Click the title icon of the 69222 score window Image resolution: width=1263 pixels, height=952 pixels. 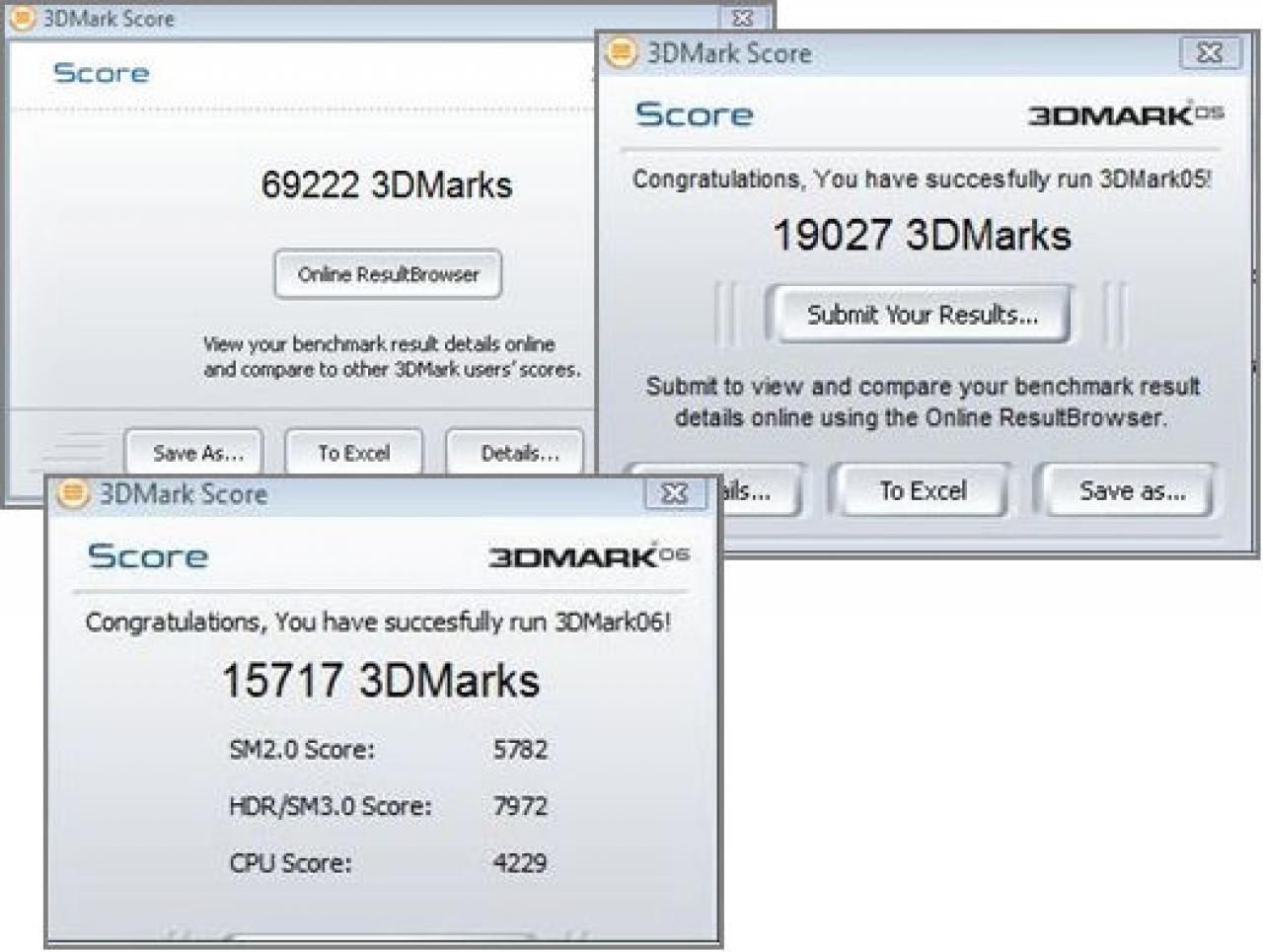pyautogui.click(x=22, y=18)
